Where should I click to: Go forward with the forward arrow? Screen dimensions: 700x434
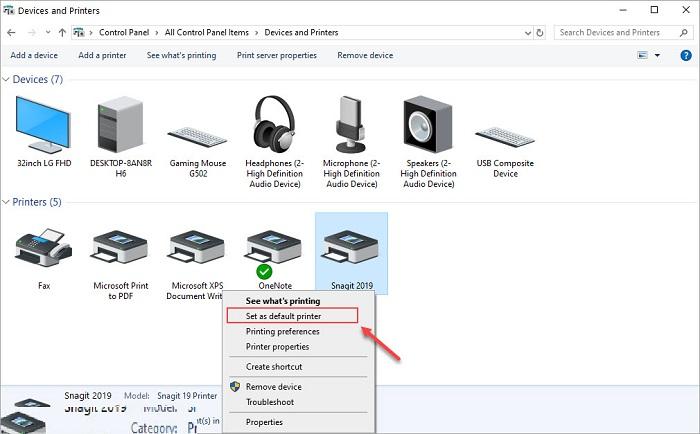[32, 33]
